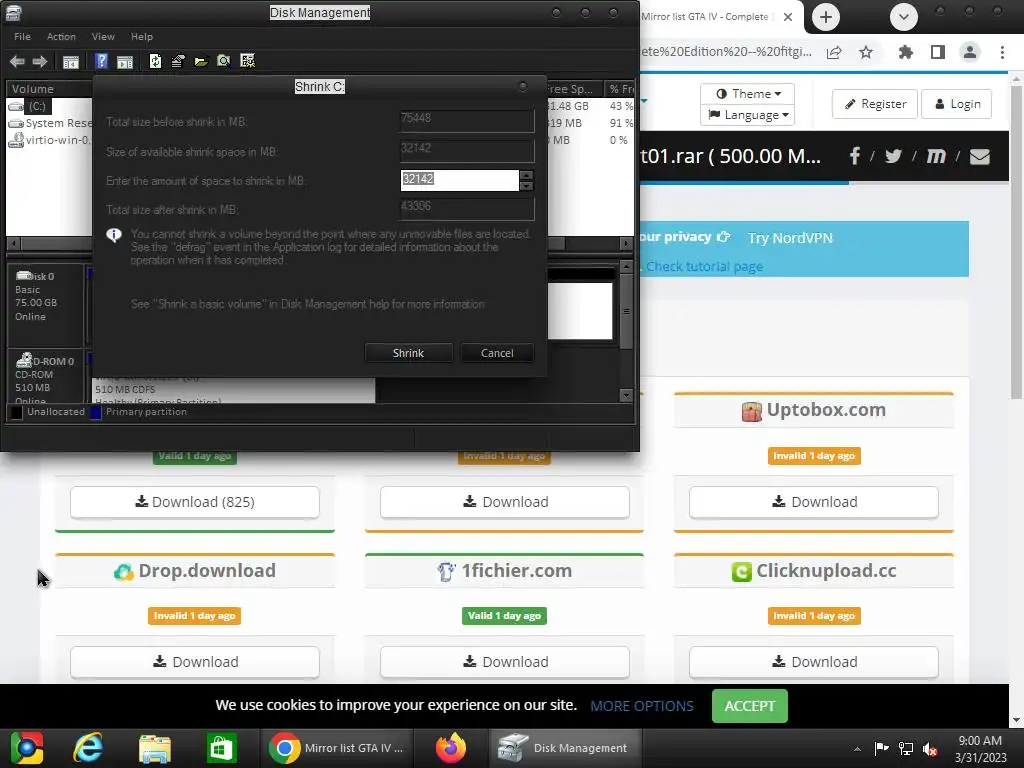Click the shrink amount input field
Screen dimensions: 1024x768
tap(460, 180)
